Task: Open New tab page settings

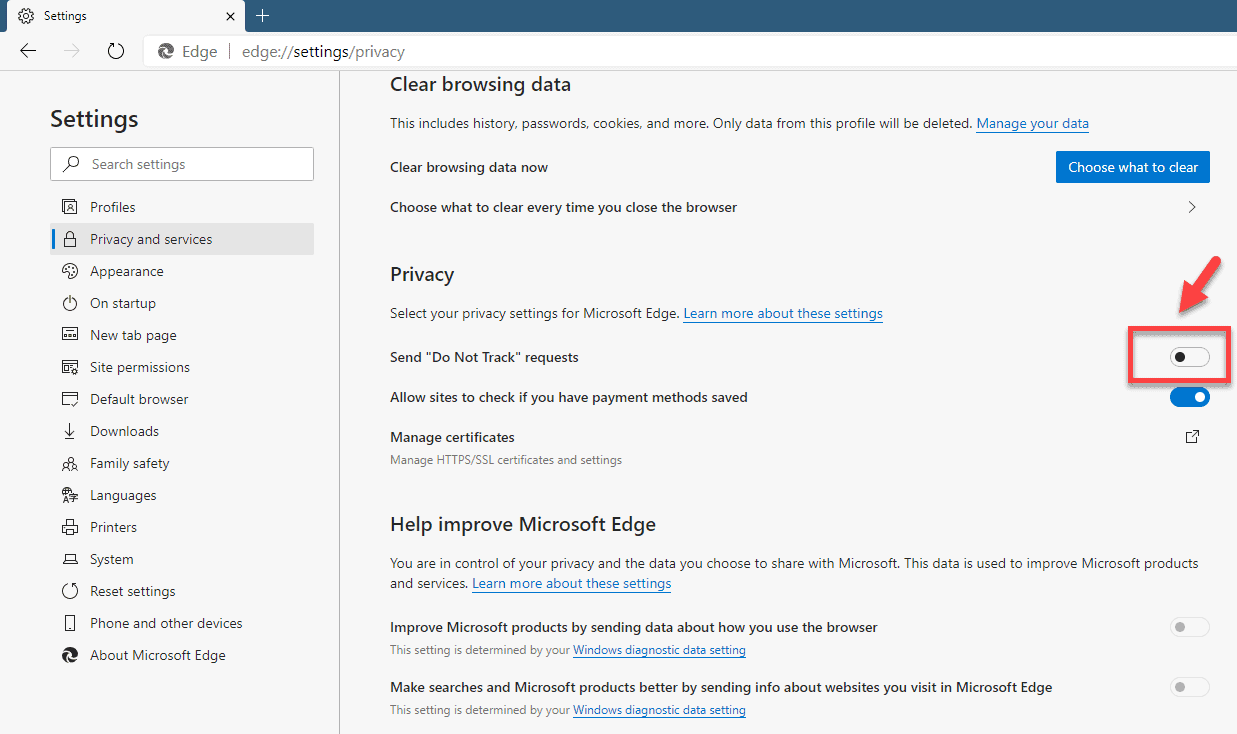Action: click(x=182, y=335)
